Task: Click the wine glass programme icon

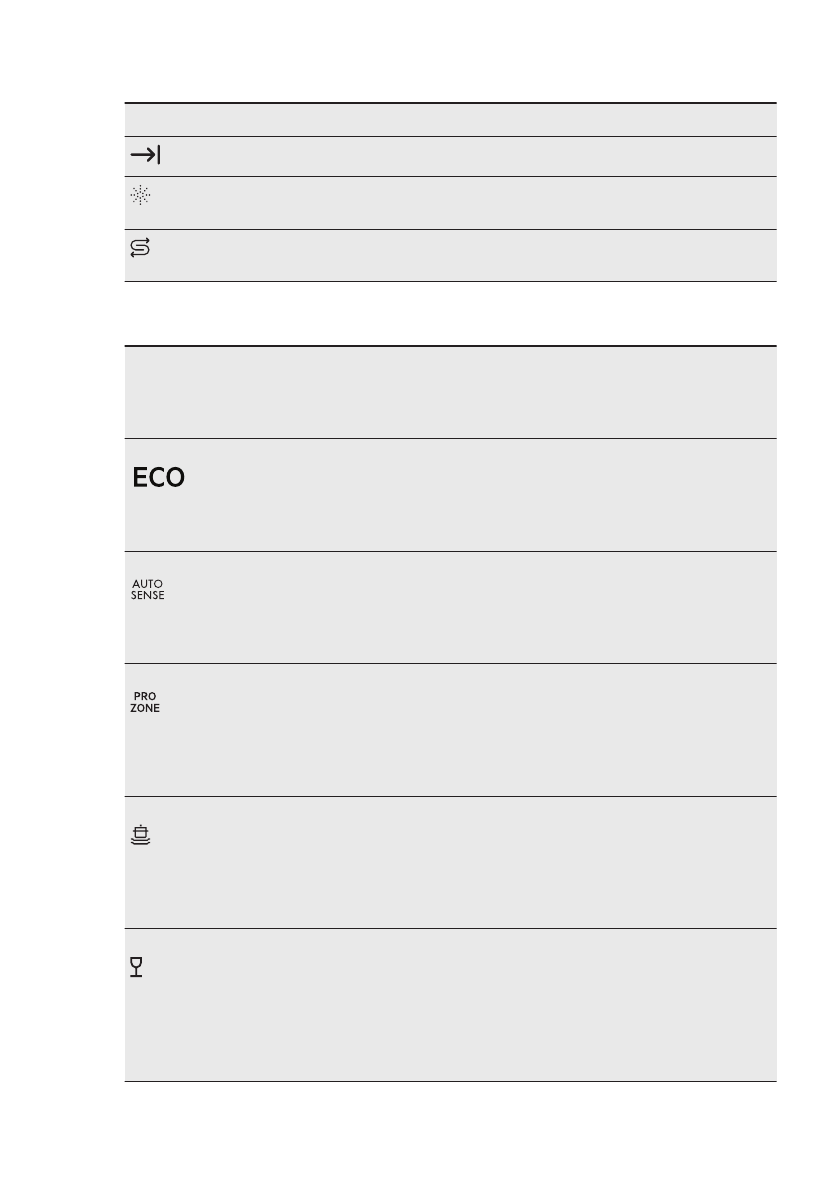Action: click(137, 967)
